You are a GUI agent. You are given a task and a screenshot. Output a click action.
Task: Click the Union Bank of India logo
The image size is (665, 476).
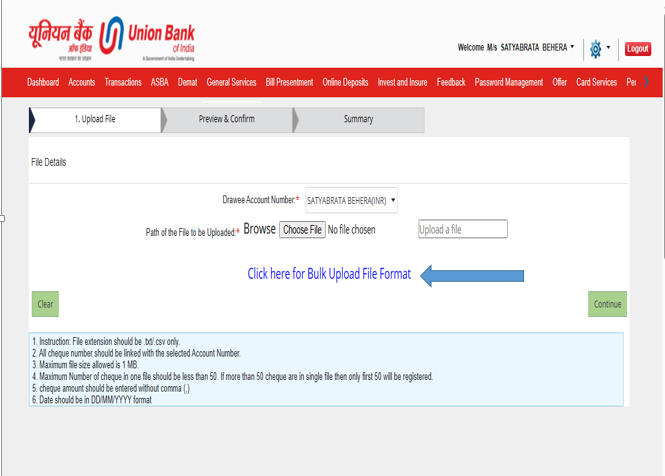point(113,38)
